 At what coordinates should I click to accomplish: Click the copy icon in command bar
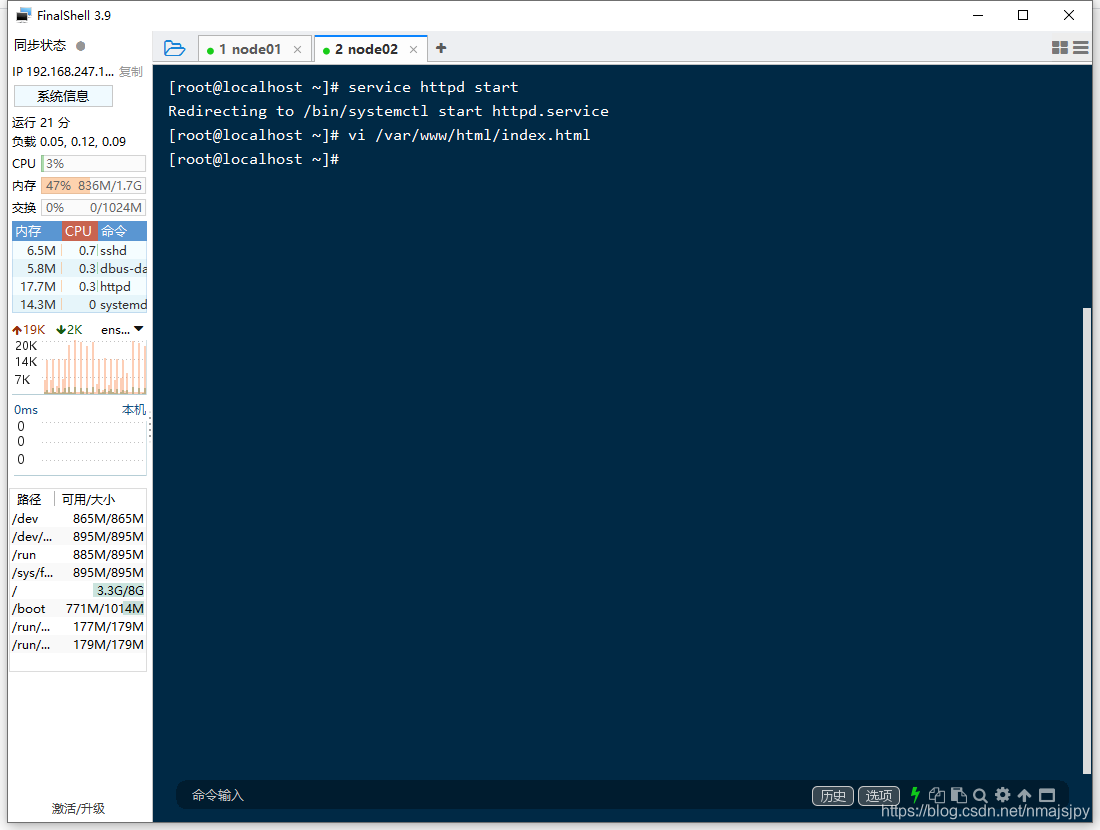(937, 795)
